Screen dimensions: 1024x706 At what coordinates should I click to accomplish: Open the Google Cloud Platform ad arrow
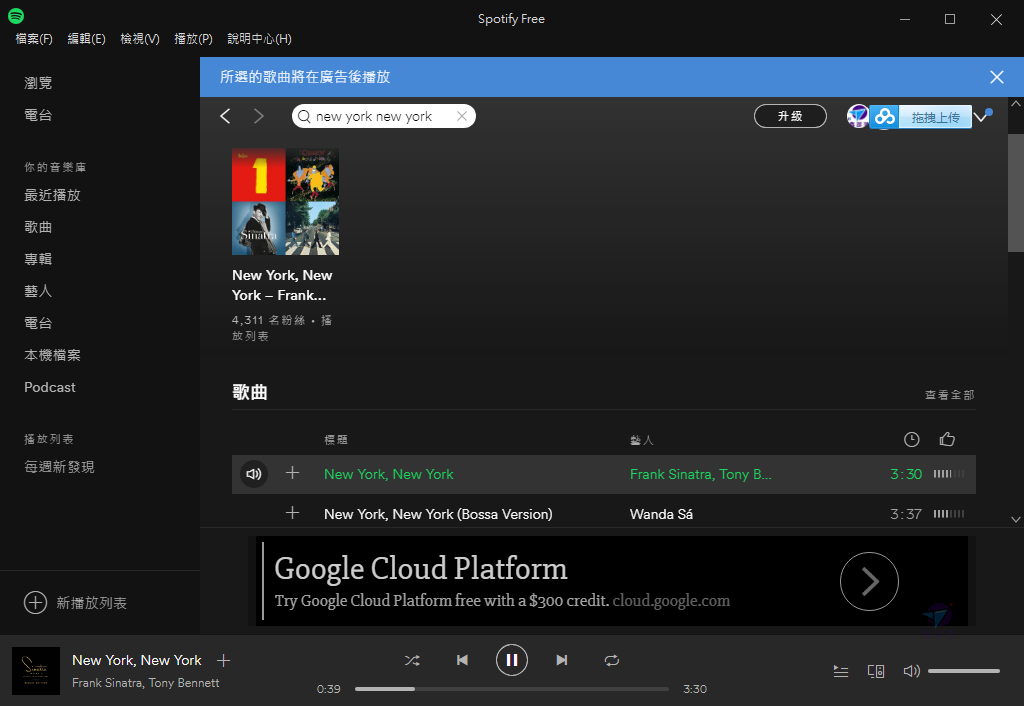[869, 581]
